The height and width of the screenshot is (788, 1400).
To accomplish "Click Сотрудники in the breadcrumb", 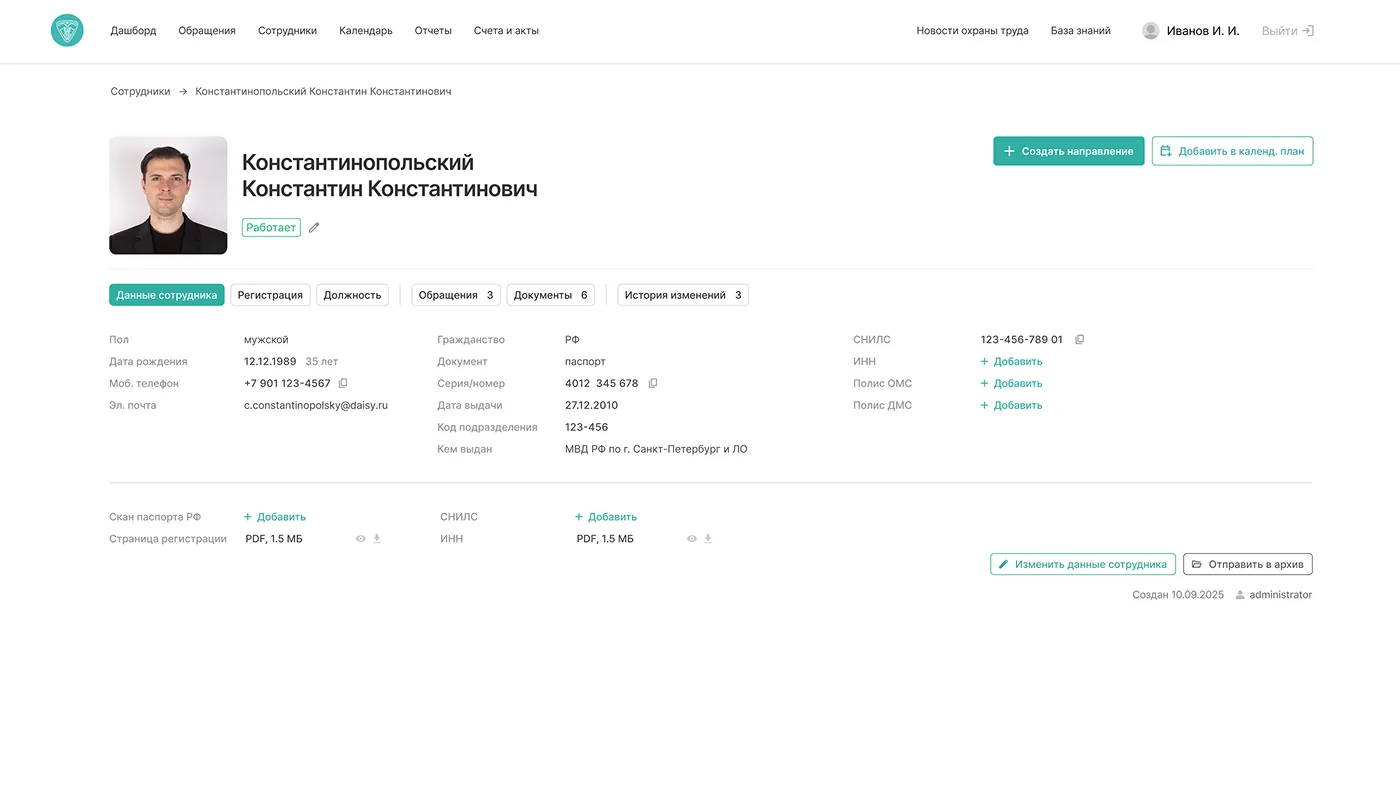I will click(x=140, y=92).
